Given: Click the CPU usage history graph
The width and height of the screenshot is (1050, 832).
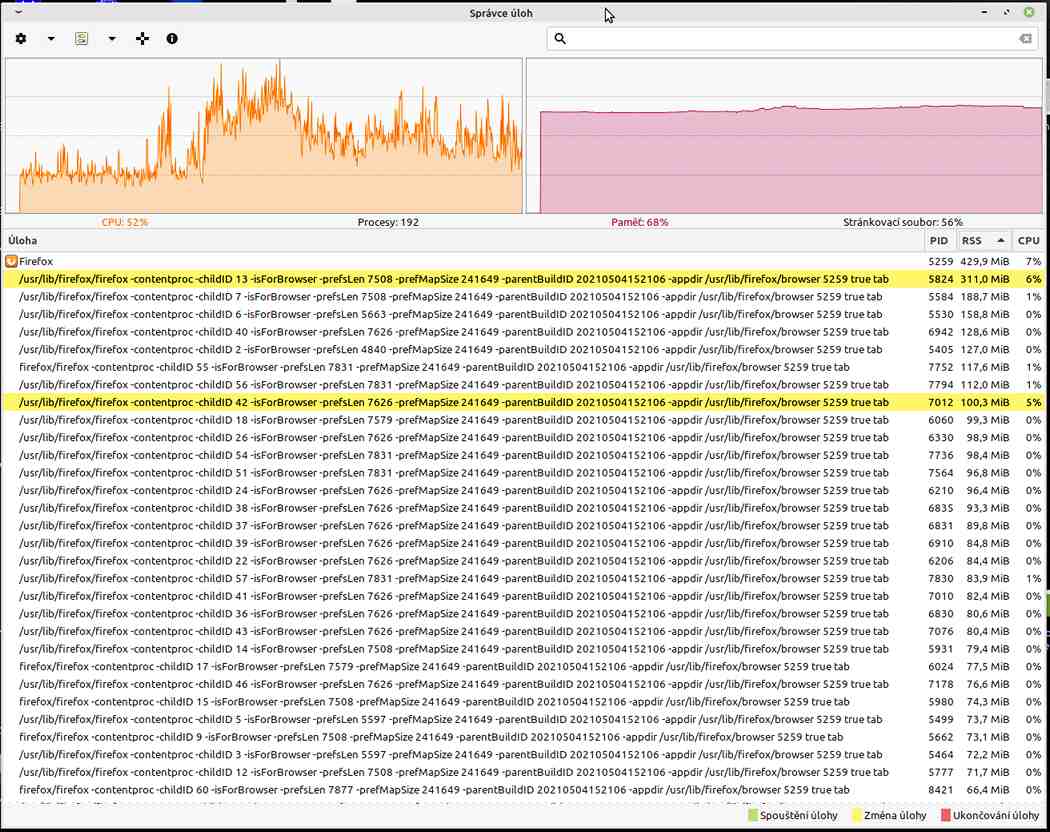Looking at the screenshot, I should point(264,135).
